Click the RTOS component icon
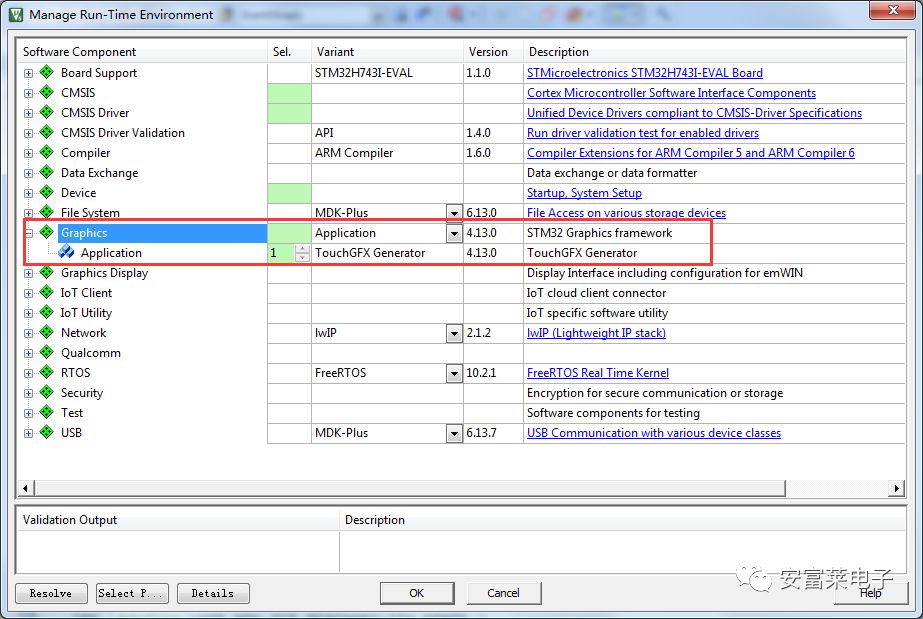The height and width of the screenshot is (619, 923). coord(44,372)
